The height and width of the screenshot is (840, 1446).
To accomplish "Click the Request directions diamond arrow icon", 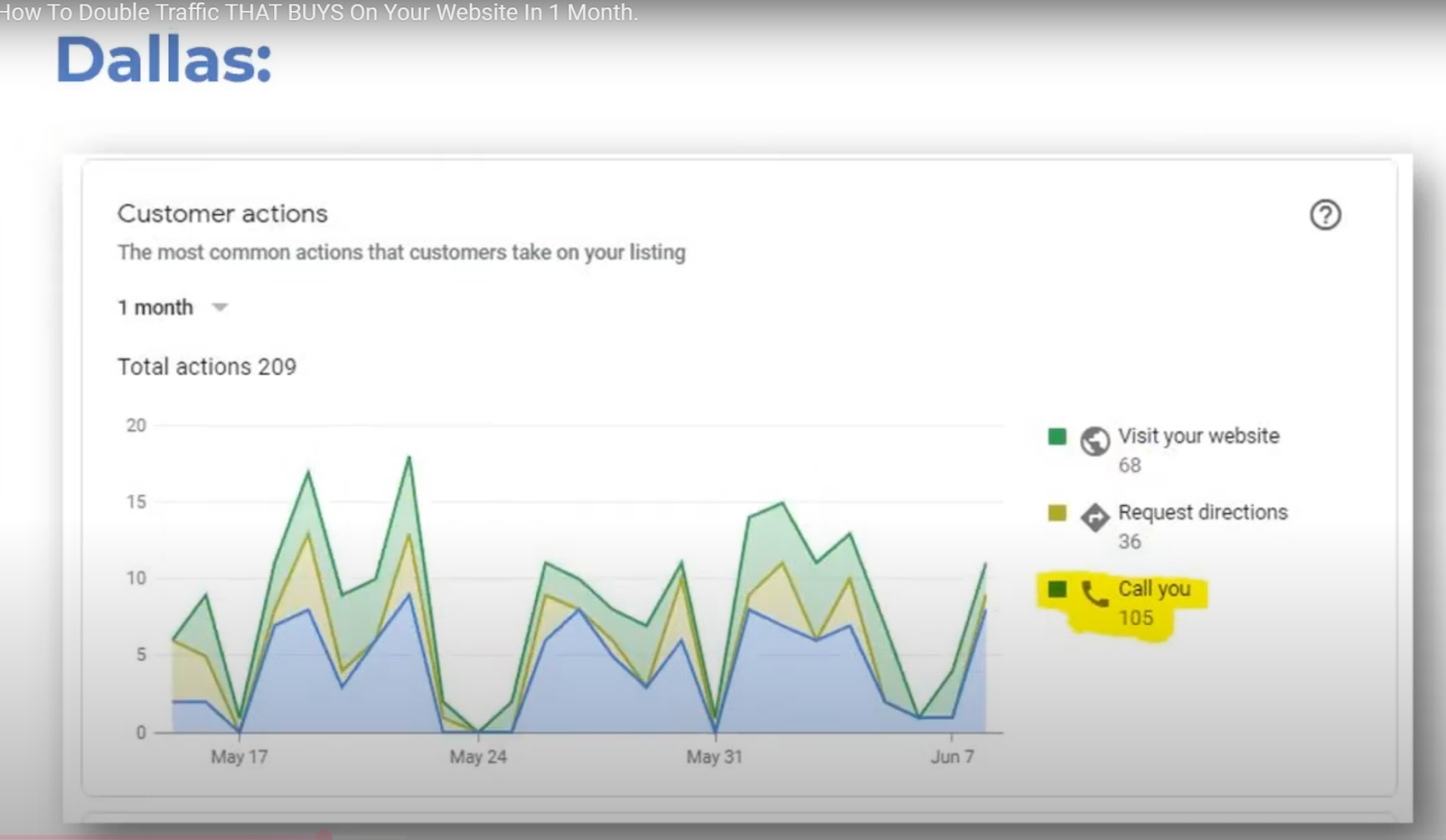I will 1094,517.
